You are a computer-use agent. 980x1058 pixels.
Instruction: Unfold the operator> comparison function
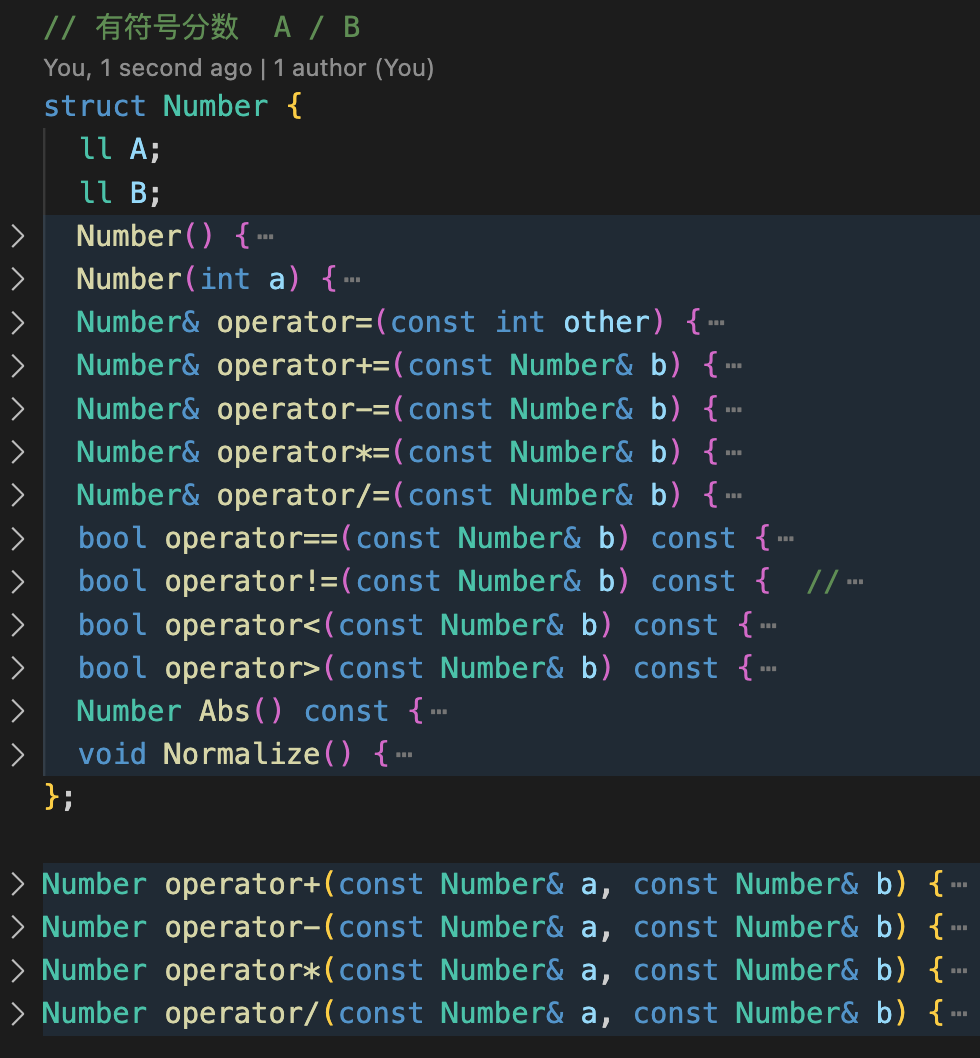17,668
